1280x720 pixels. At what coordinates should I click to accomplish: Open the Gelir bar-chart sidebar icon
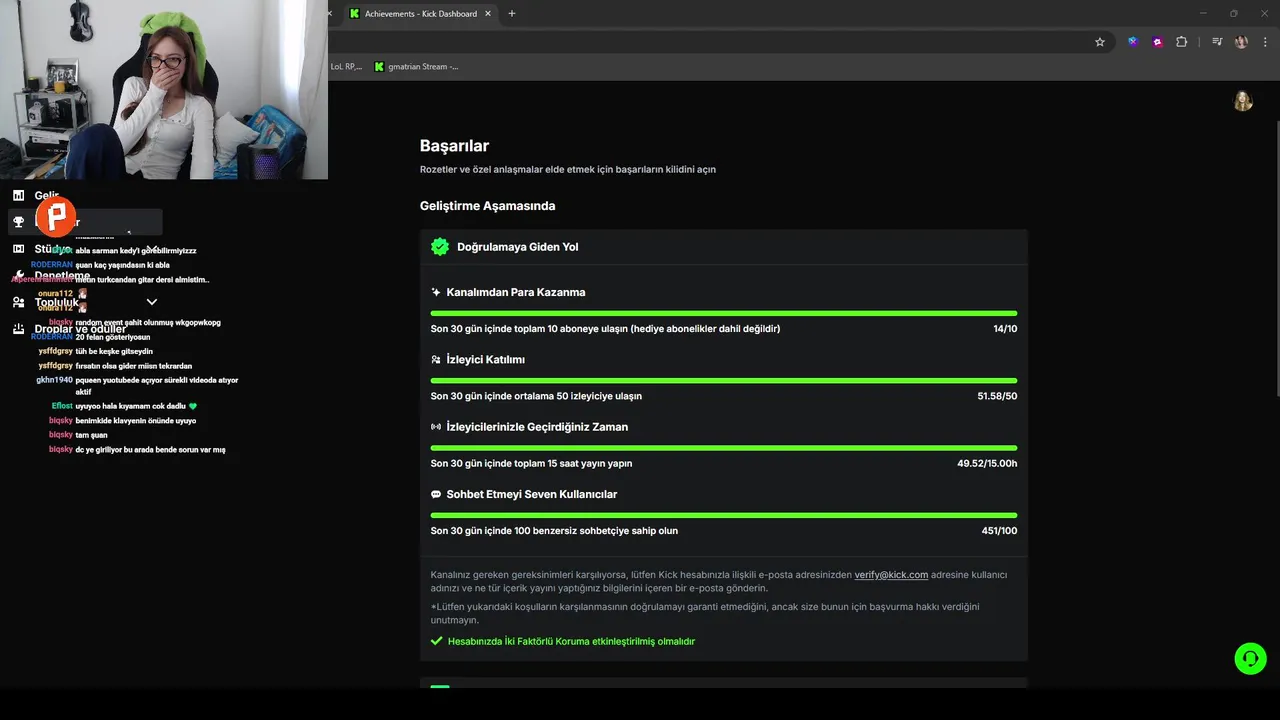(x=18, y=196)
